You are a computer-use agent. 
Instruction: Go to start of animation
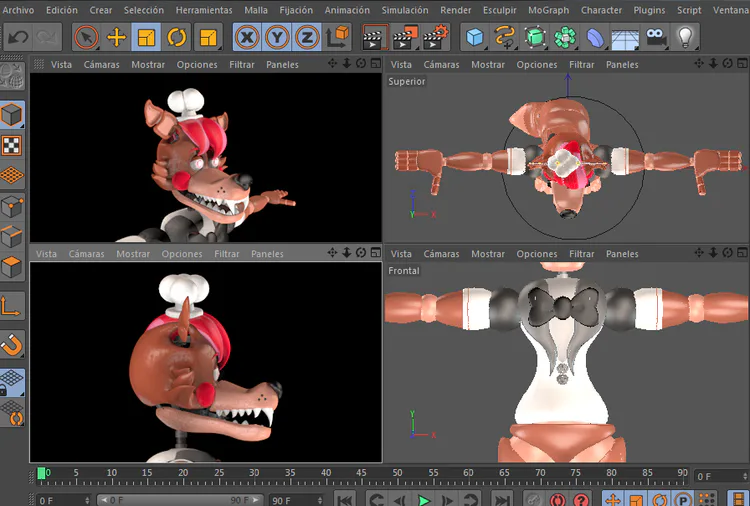[345, 500]
